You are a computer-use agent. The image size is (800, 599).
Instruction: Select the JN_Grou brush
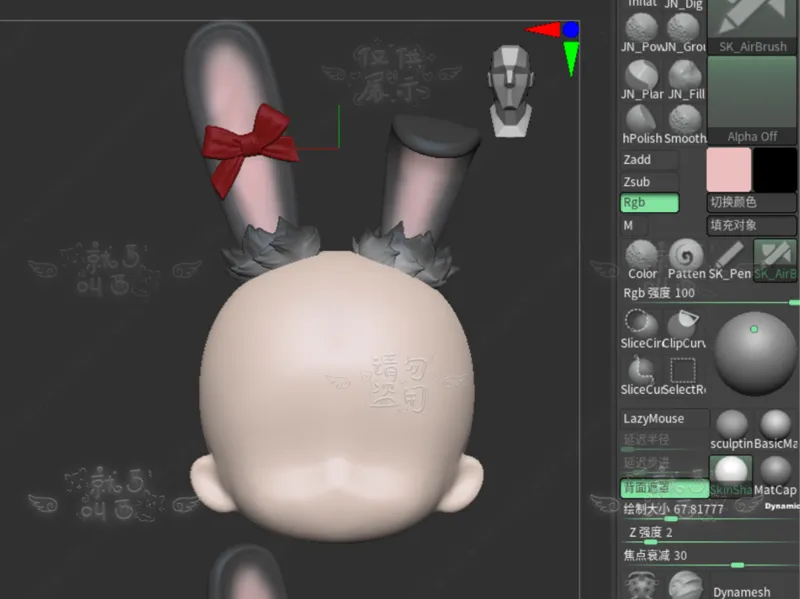[x=684, y=33]
